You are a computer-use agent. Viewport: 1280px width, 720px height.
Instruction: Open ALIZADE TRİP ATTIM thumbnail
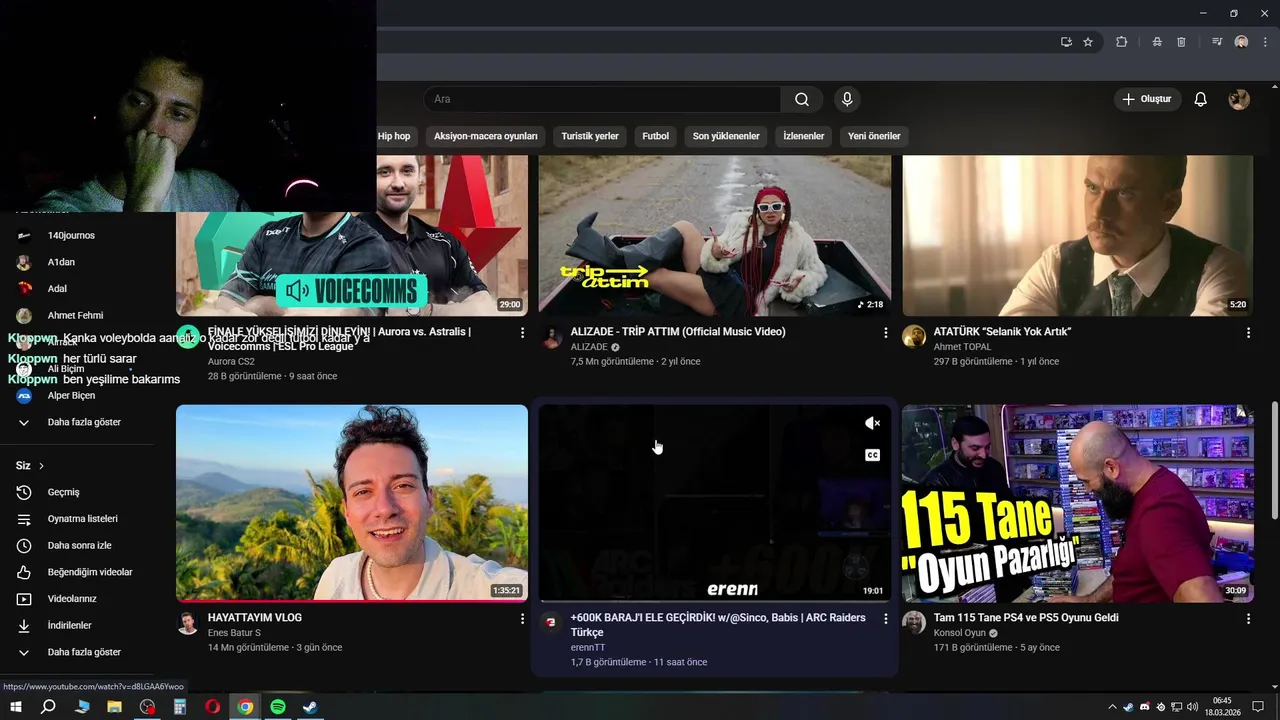[714, 236]
